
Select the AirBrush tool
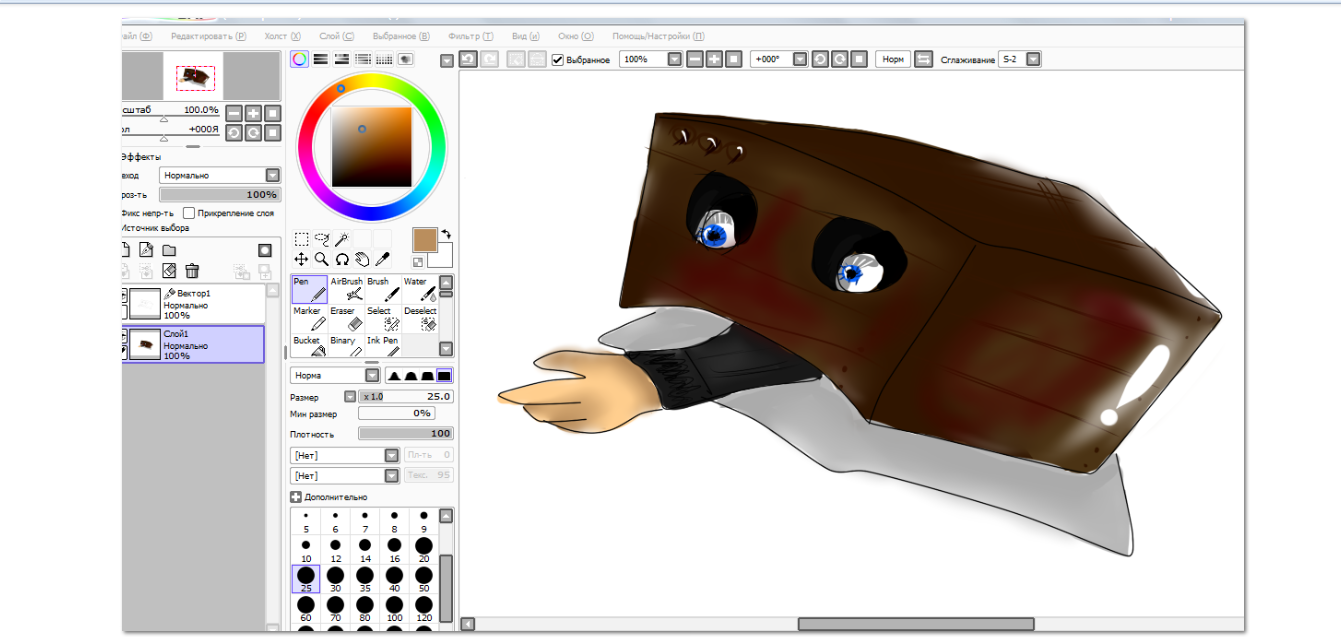[x=346, y=289]
